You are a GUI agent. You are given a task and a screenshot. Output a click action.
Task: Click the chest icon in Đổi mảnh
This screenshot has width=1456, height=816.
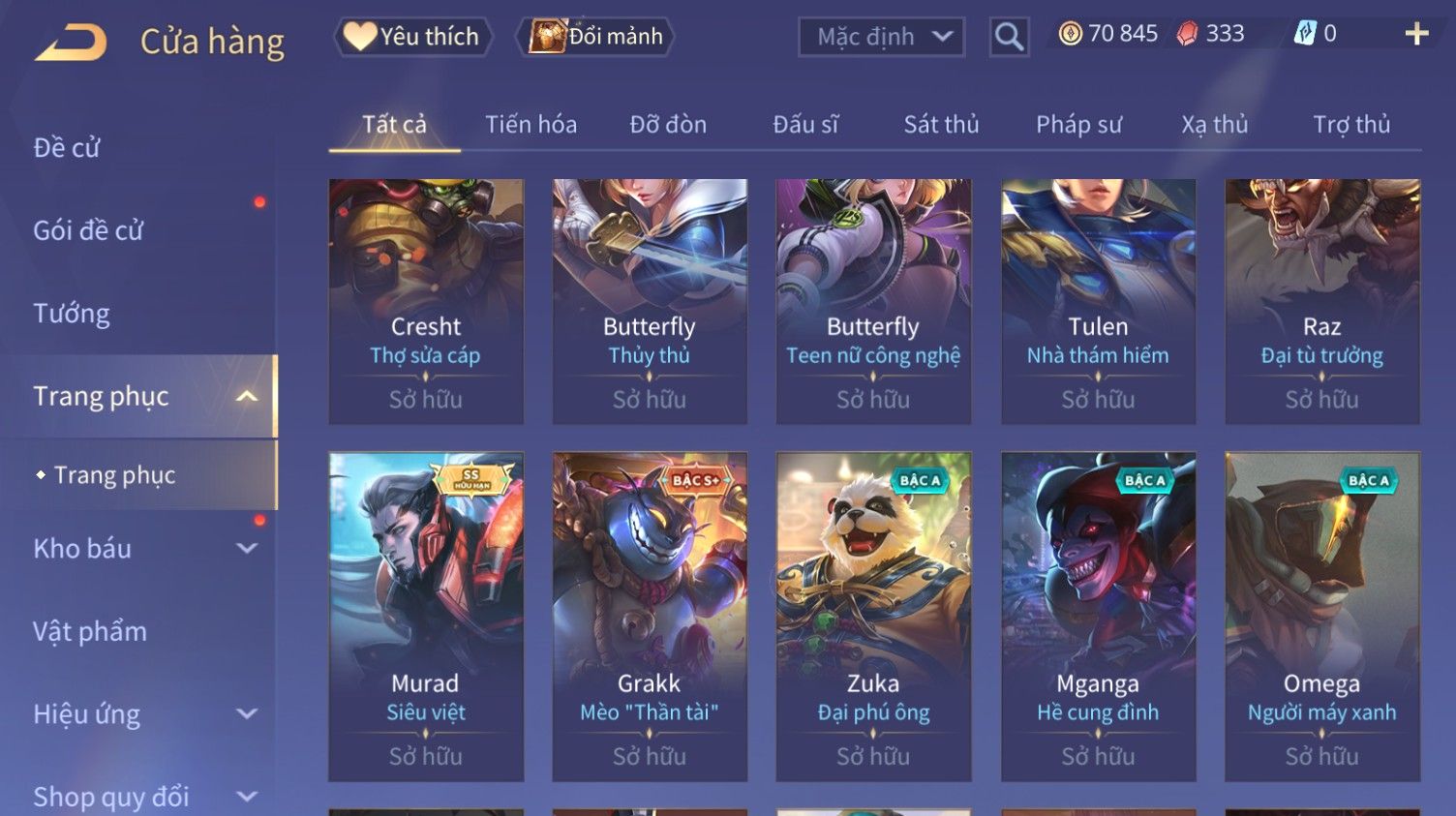pyautogui.click(x=547, y=36)
